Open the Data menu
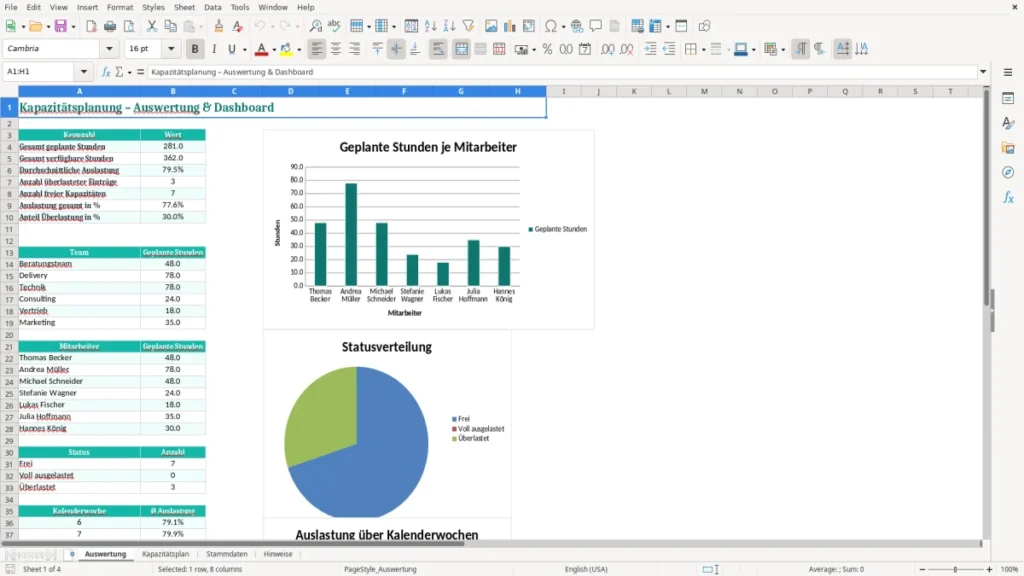 pyautogui.click(x=212, y=7)
